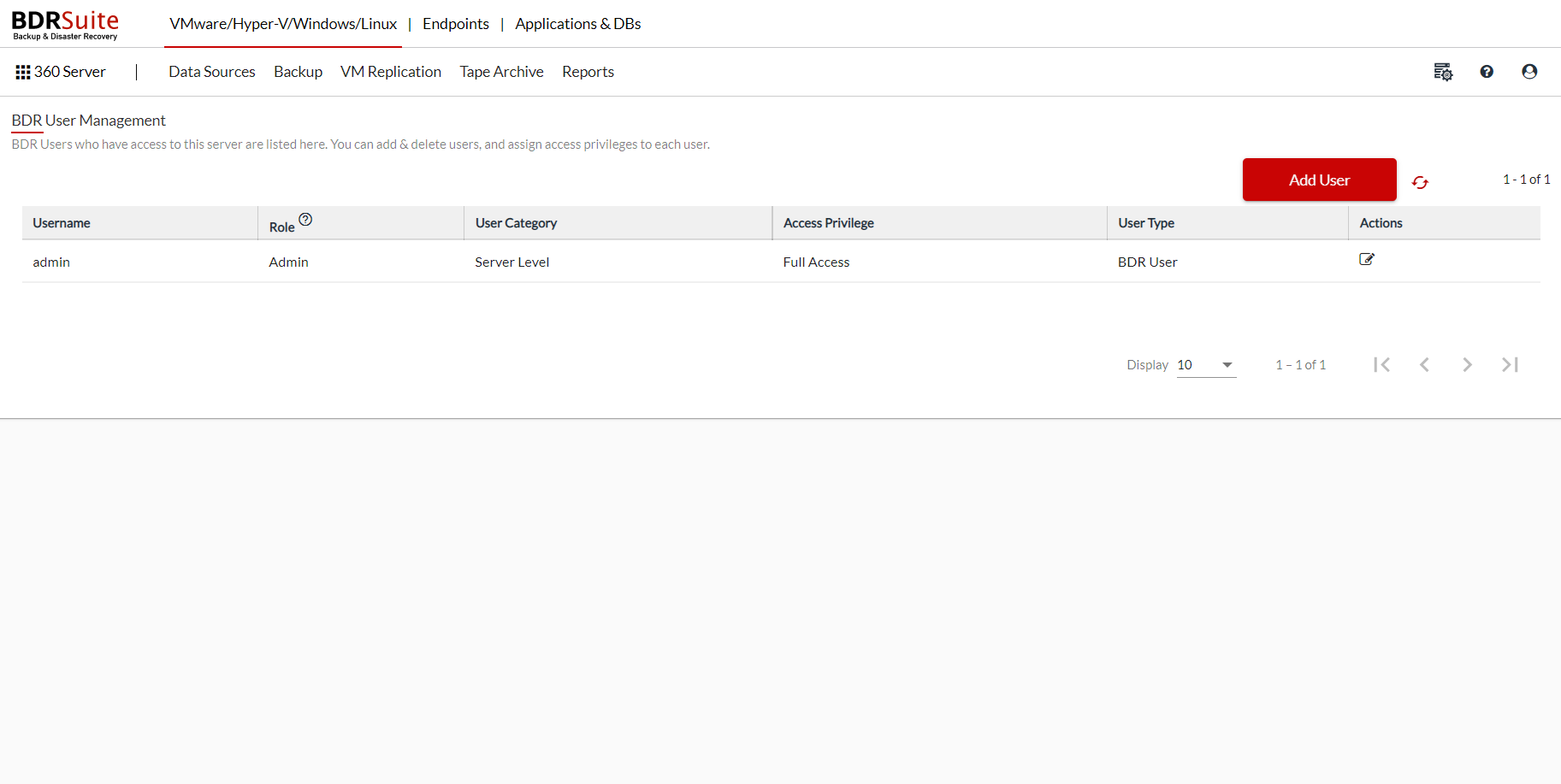Screen dimensions: 1561x784
Task: Click the BDR User Management heading
Action: [x=88, y=121]
